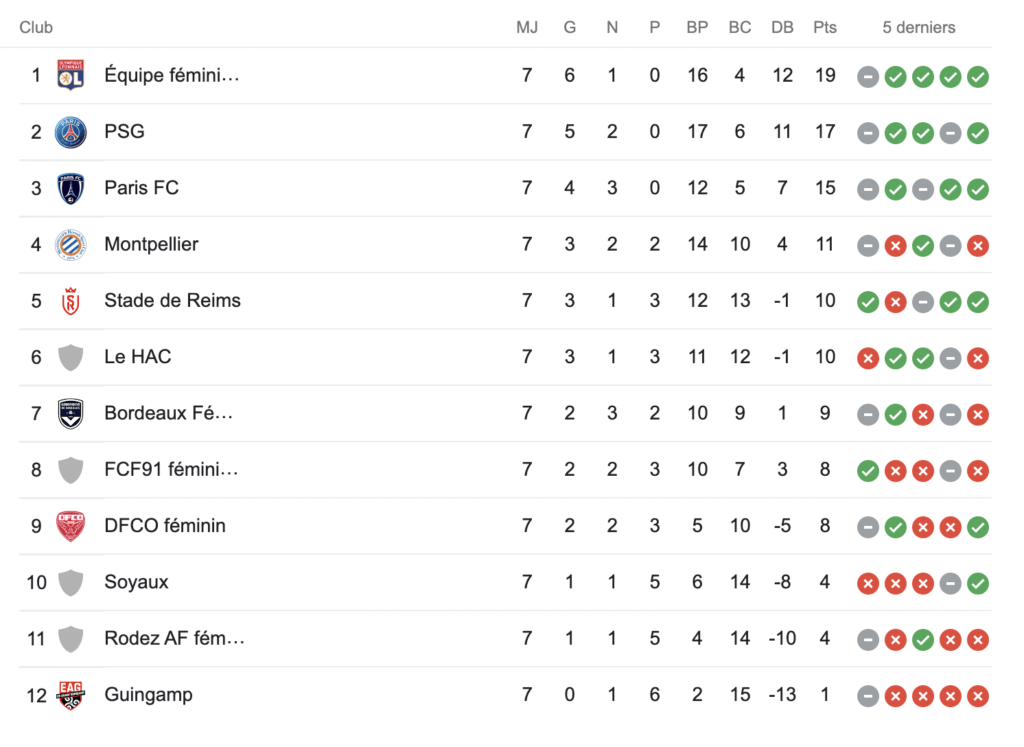Click the Rodez AF fém… club name

pos(174,638)
